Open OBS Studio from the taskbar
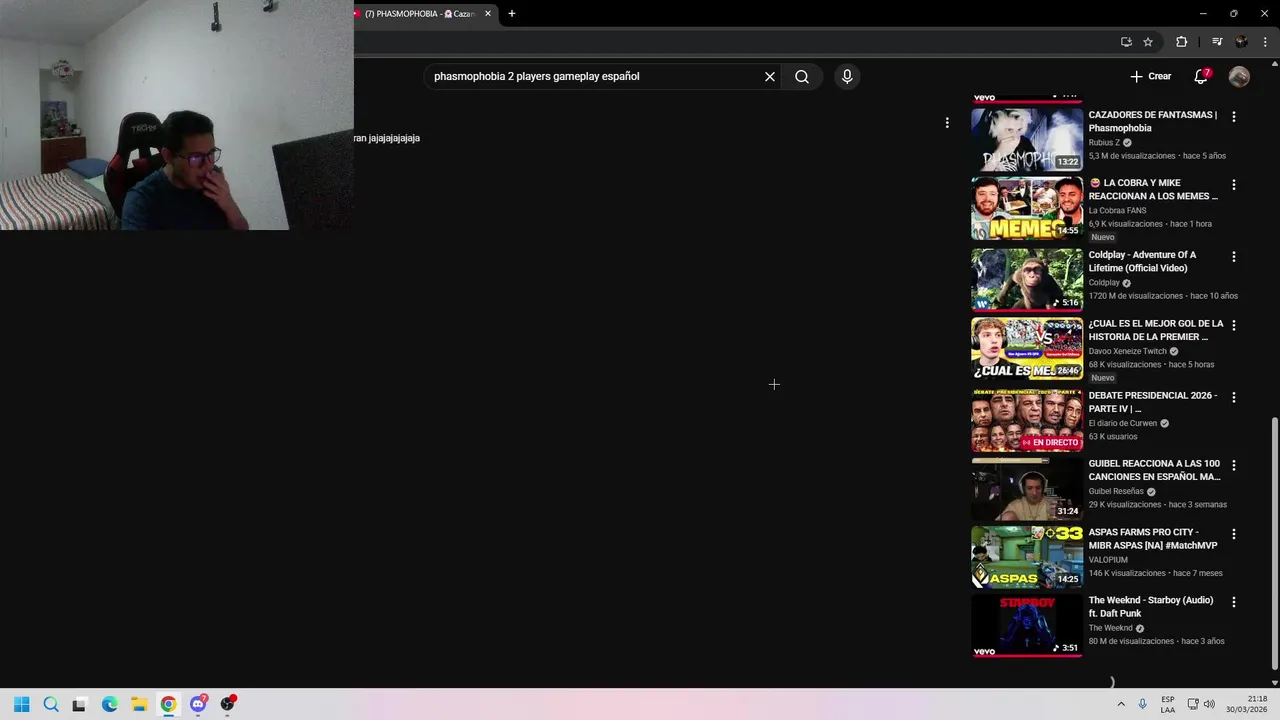This screenshot has height=720, width=1280. pos(228,704)
